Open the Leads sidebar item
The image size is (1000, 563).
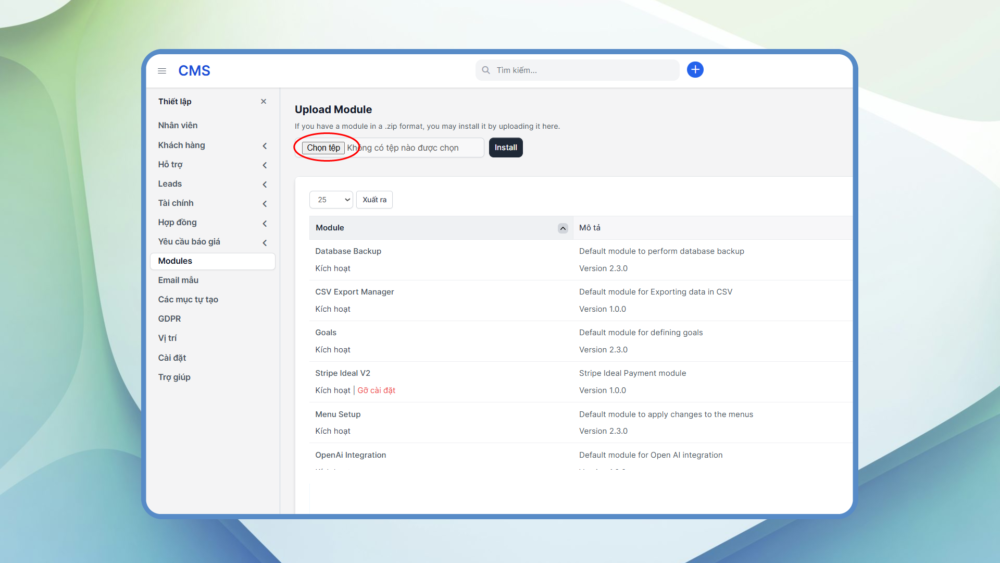coord(170,184)
